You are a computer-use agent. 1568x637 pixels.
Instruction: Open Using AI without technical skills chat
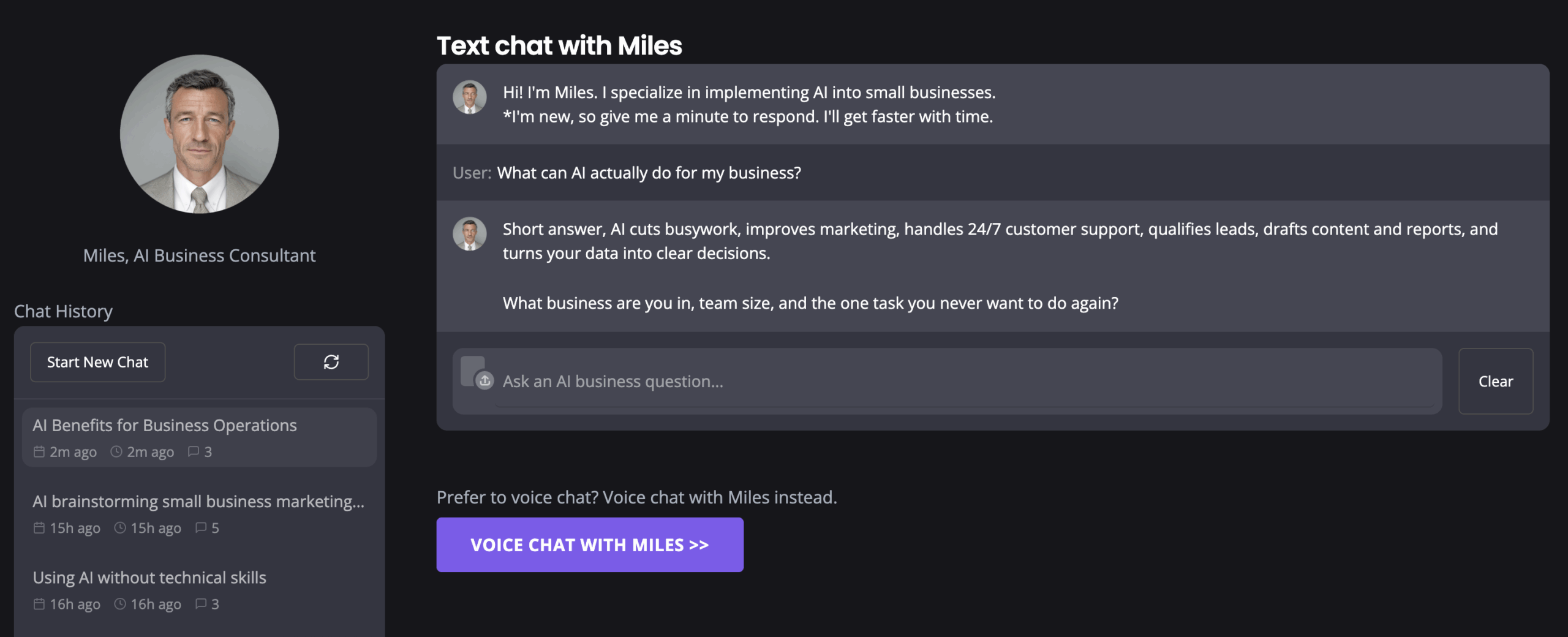(x=149, y=578)
